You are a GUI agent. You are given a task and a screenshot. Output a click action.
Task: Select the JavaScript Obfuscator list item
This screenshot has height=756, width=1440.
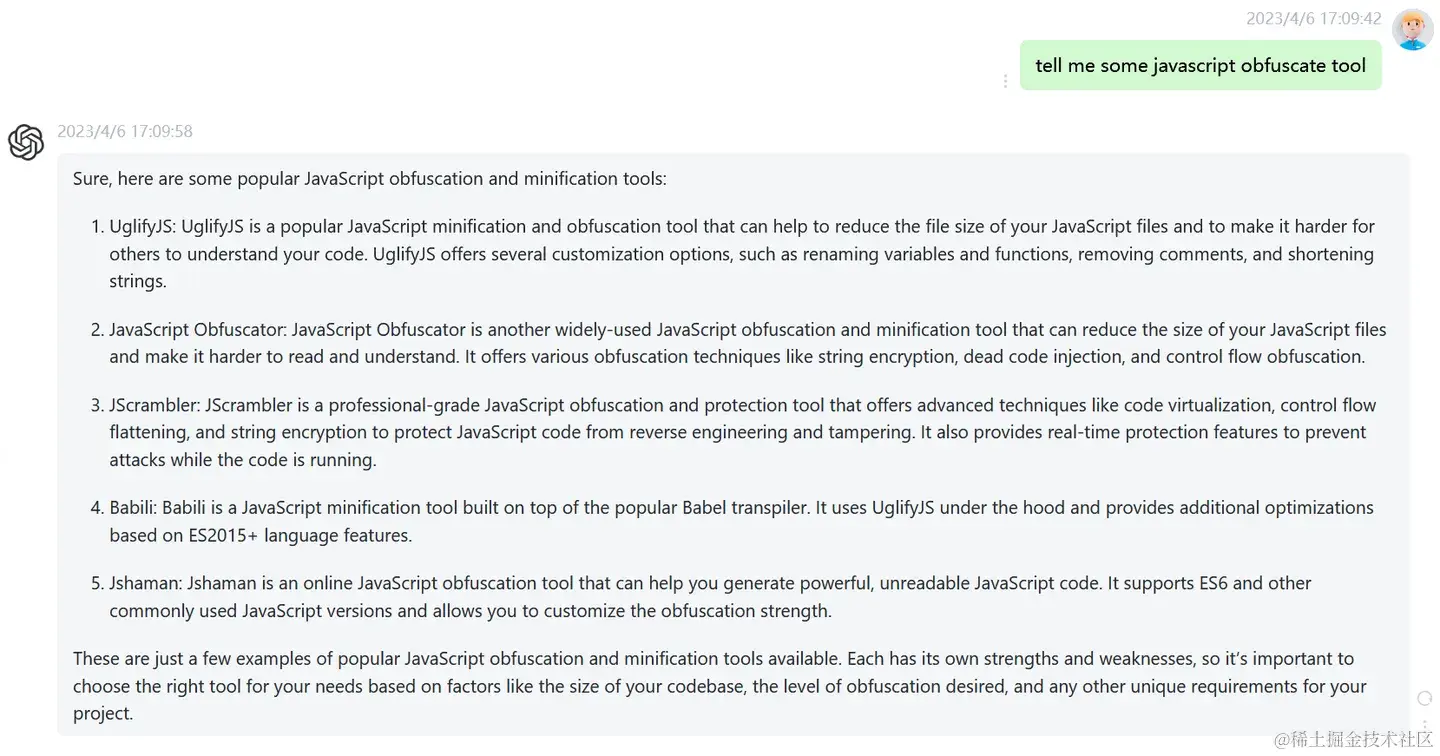[740, 343]
